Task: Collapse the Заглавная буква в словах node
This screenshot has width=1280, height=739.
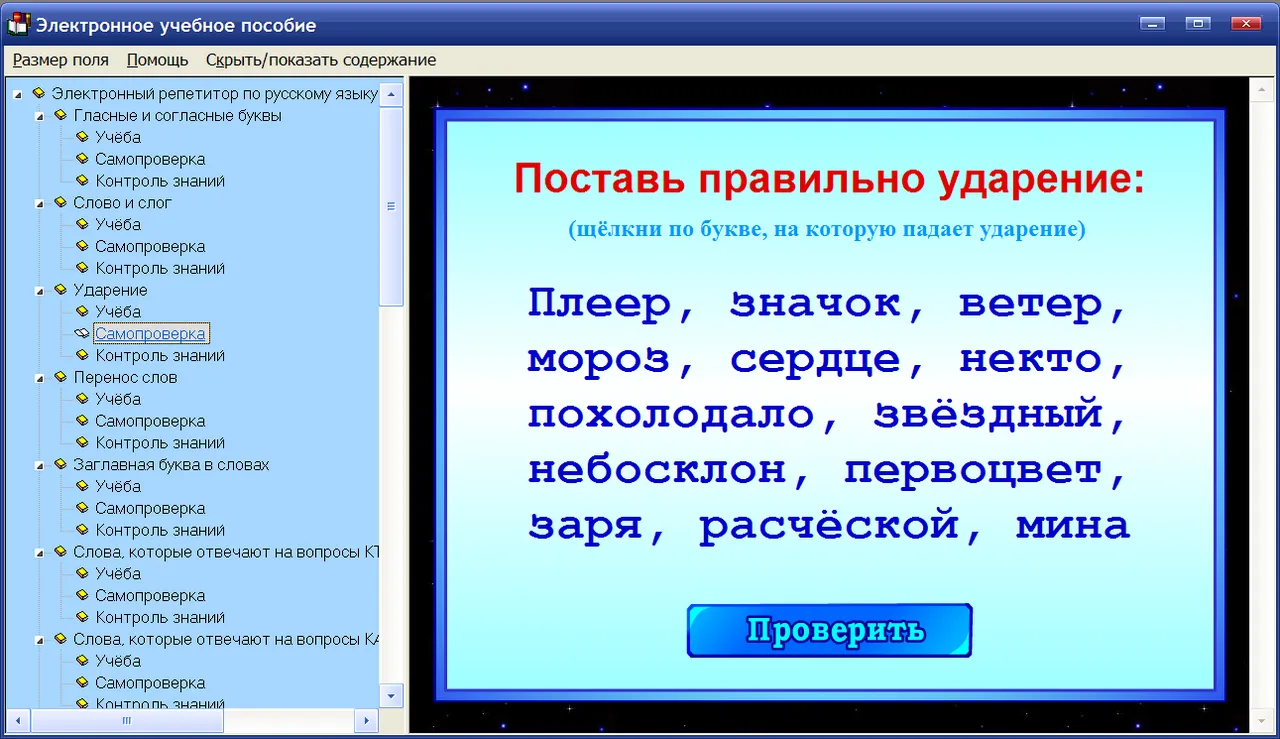Action: coord(40,466)
